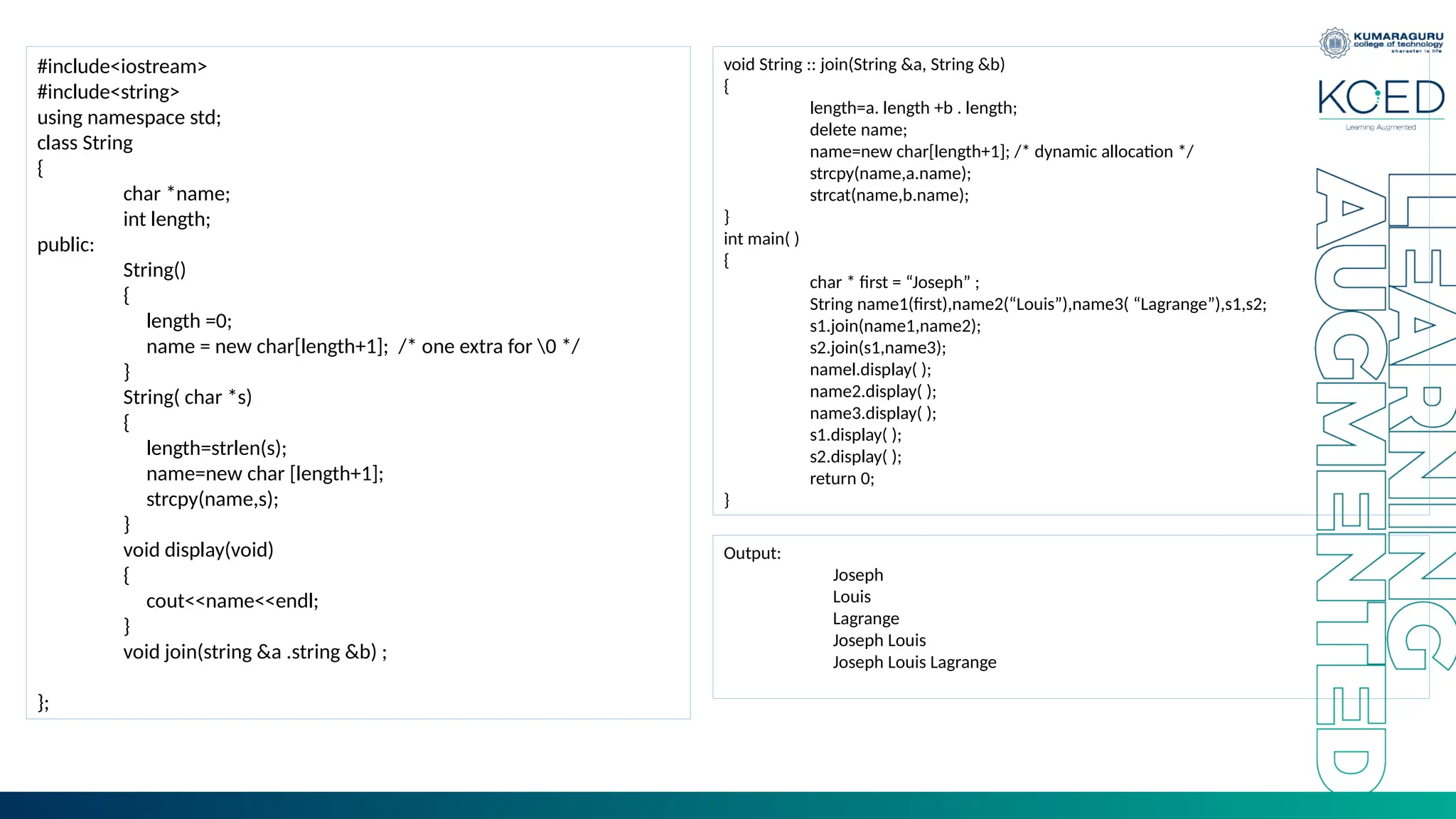Viewport: 1456px width, 819px height.
Task: Click the 'int main( )' line
Action: point(761,238)
